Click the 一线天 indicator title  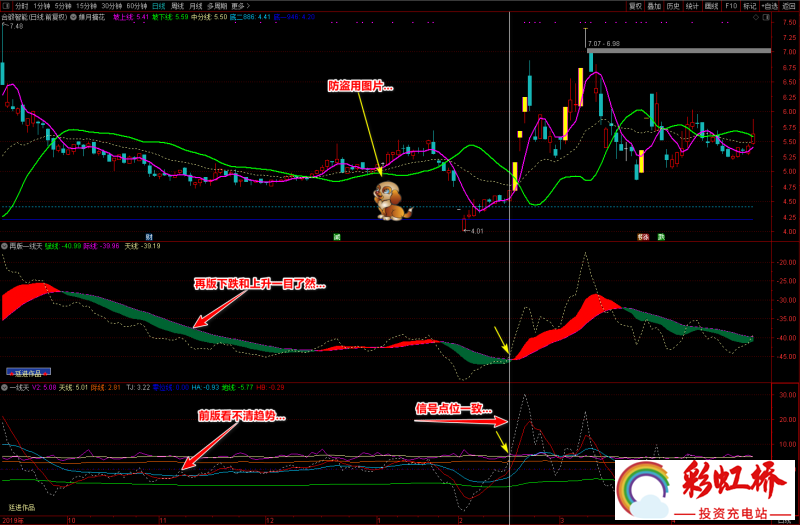pos(19,388)
